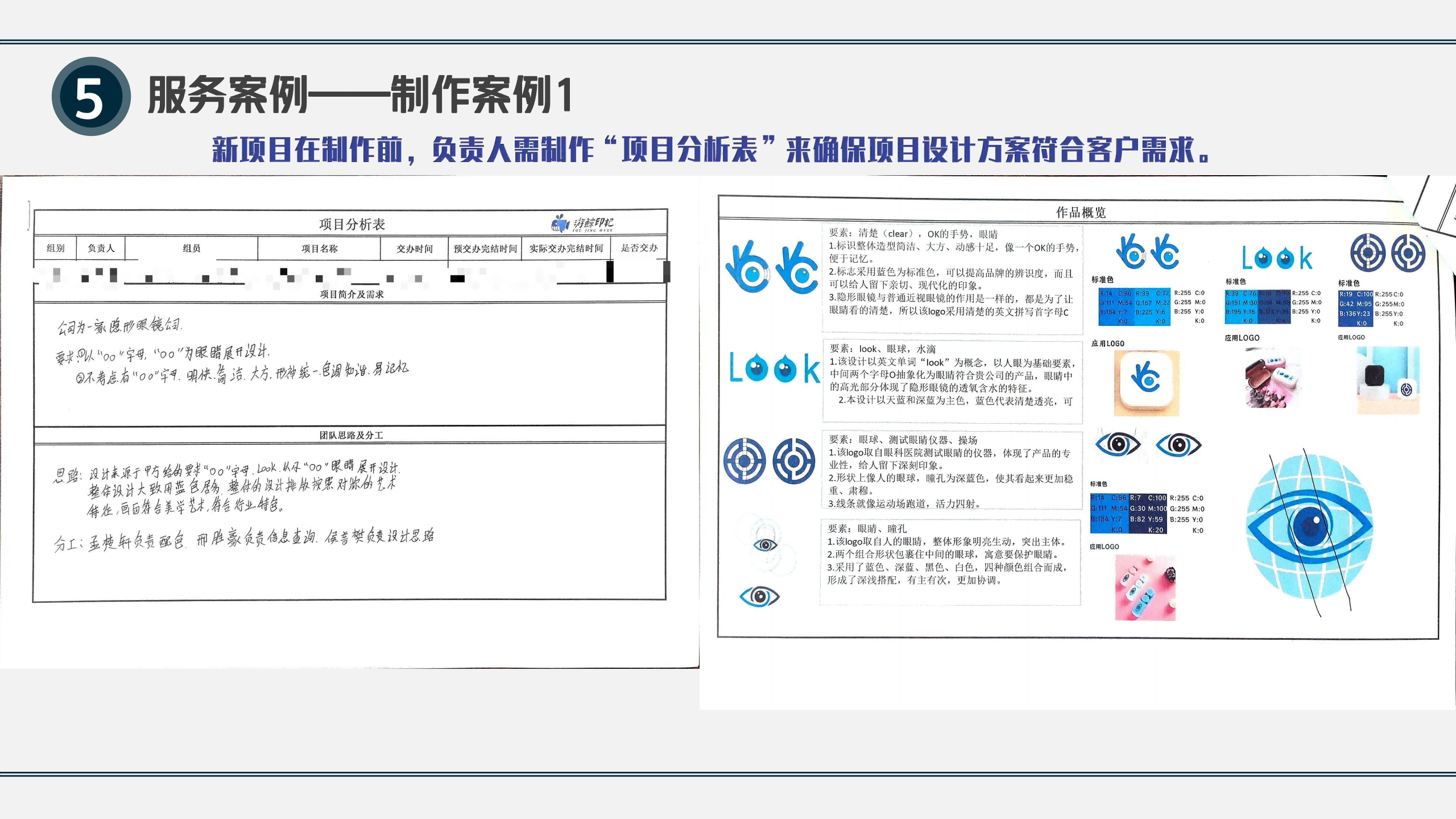
Task: Click the small target logo pair at top right
Action: click(x=1388, y=253)
